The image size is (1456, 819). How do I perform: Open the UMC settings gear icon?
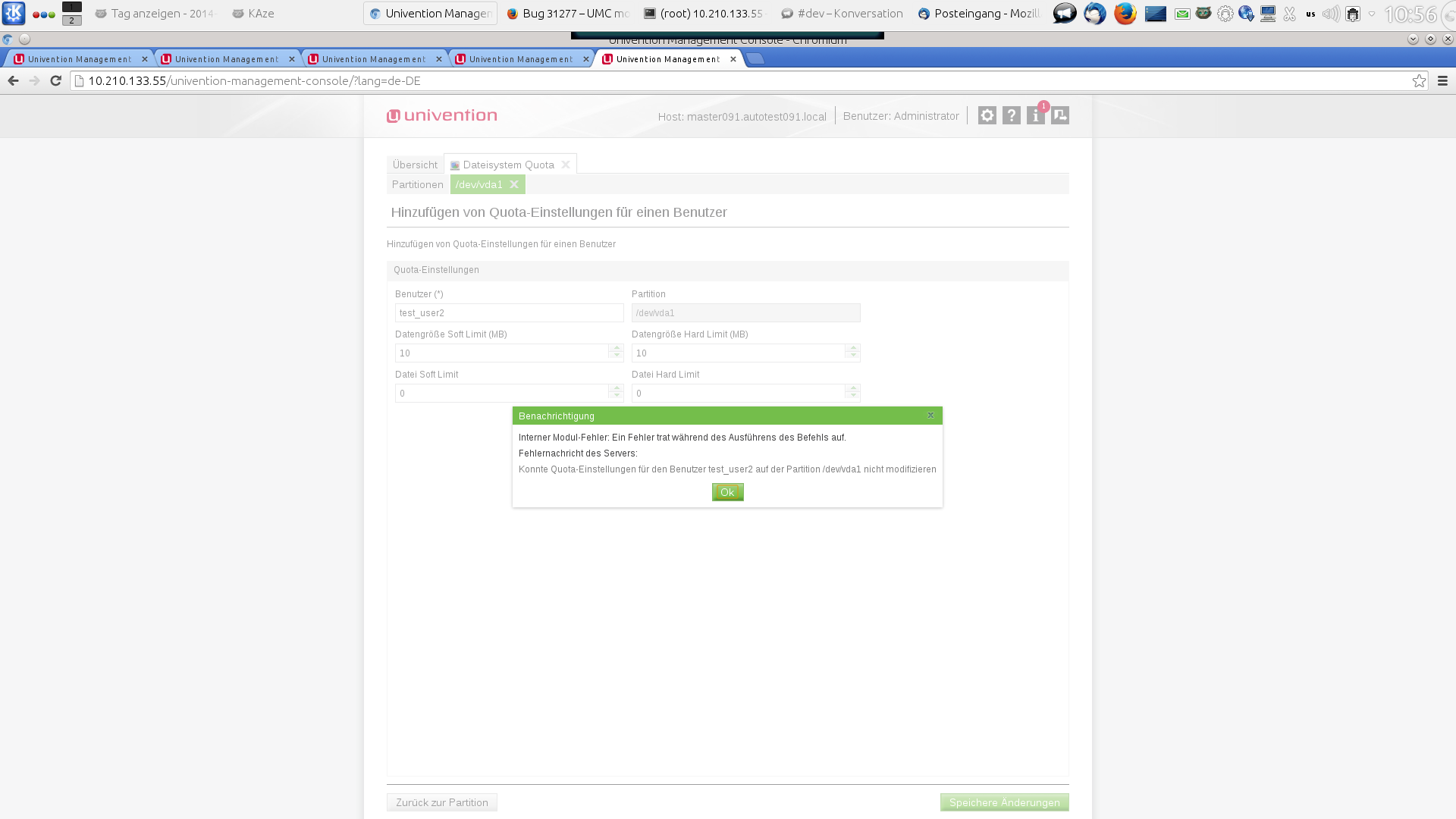click(987, 115)
